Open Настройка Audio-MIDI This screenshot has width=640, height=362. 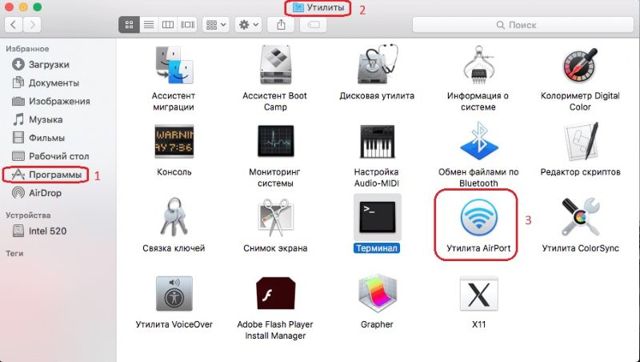coord(377,141)
